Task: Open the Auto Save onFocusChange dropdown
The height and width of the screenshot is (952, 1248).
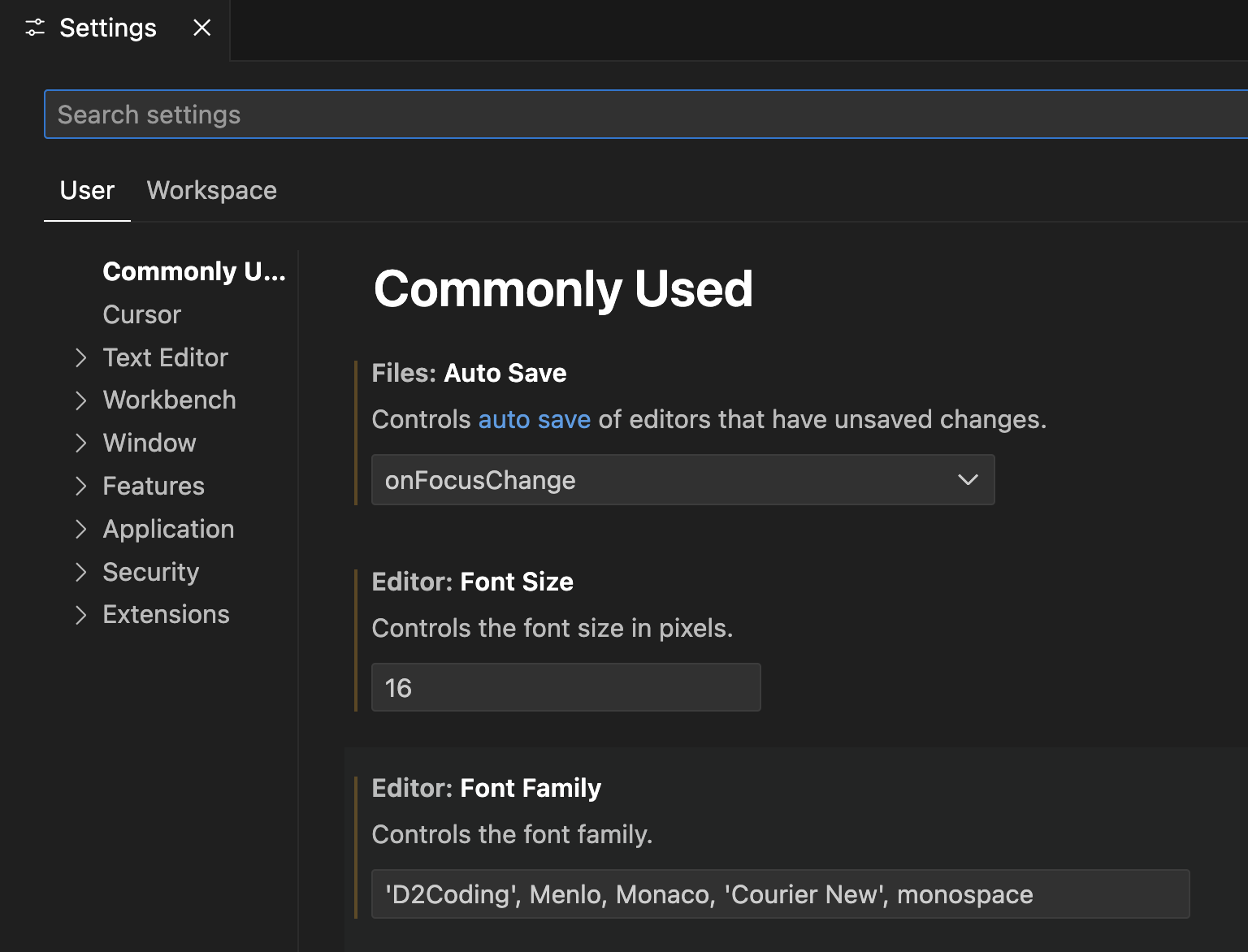Action: (x=682, y=480)
